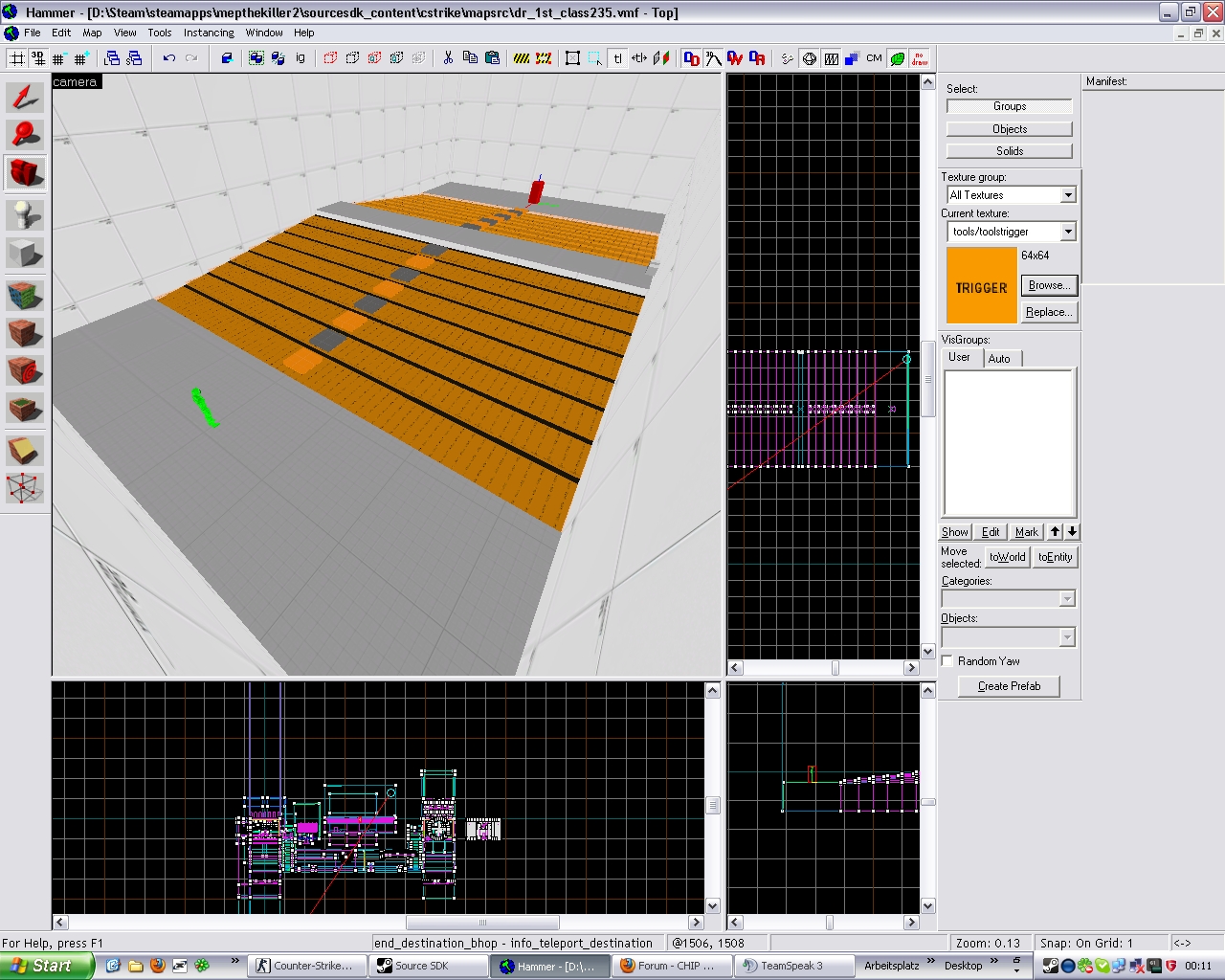Open the Instancing menu
The image size is (1225, 980).
click(209, 33)
